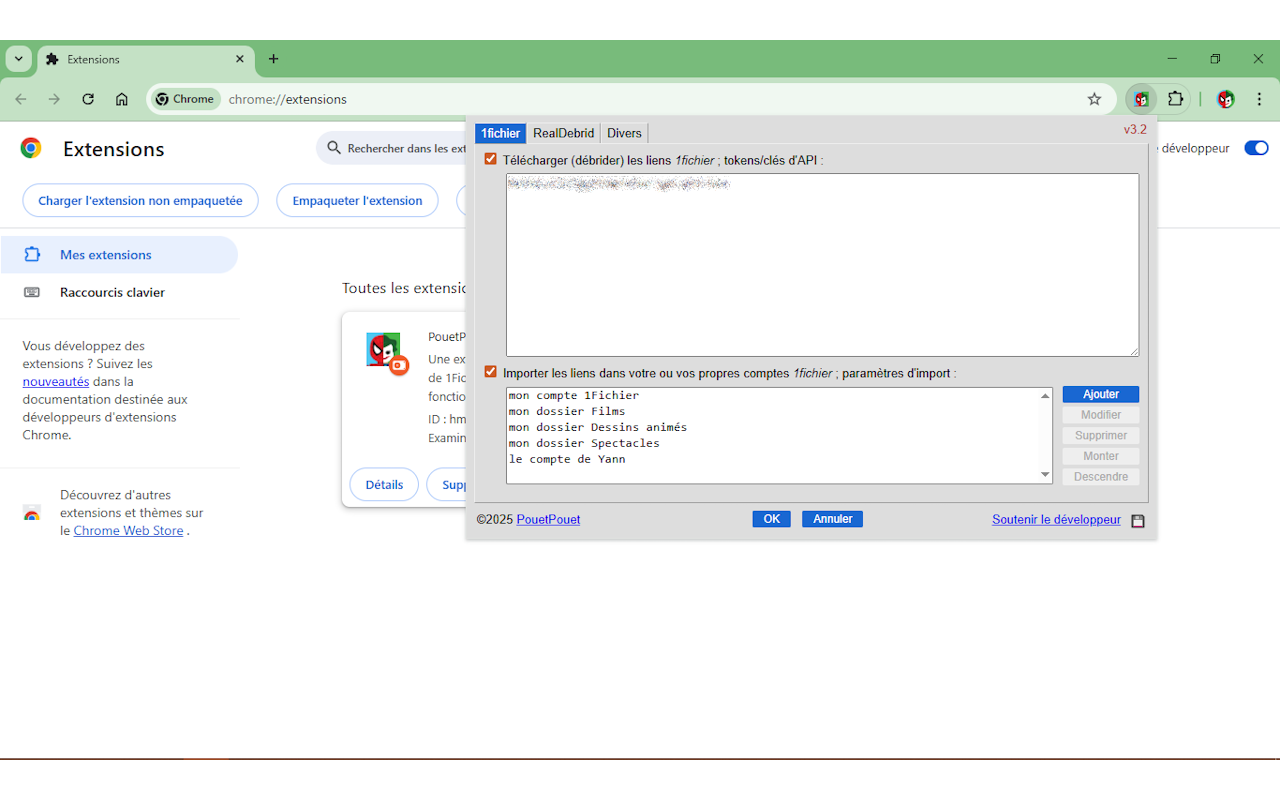This screenshot has height=800, width=1280.
Task: Go back to previous page
Action: tap(21, 99)
